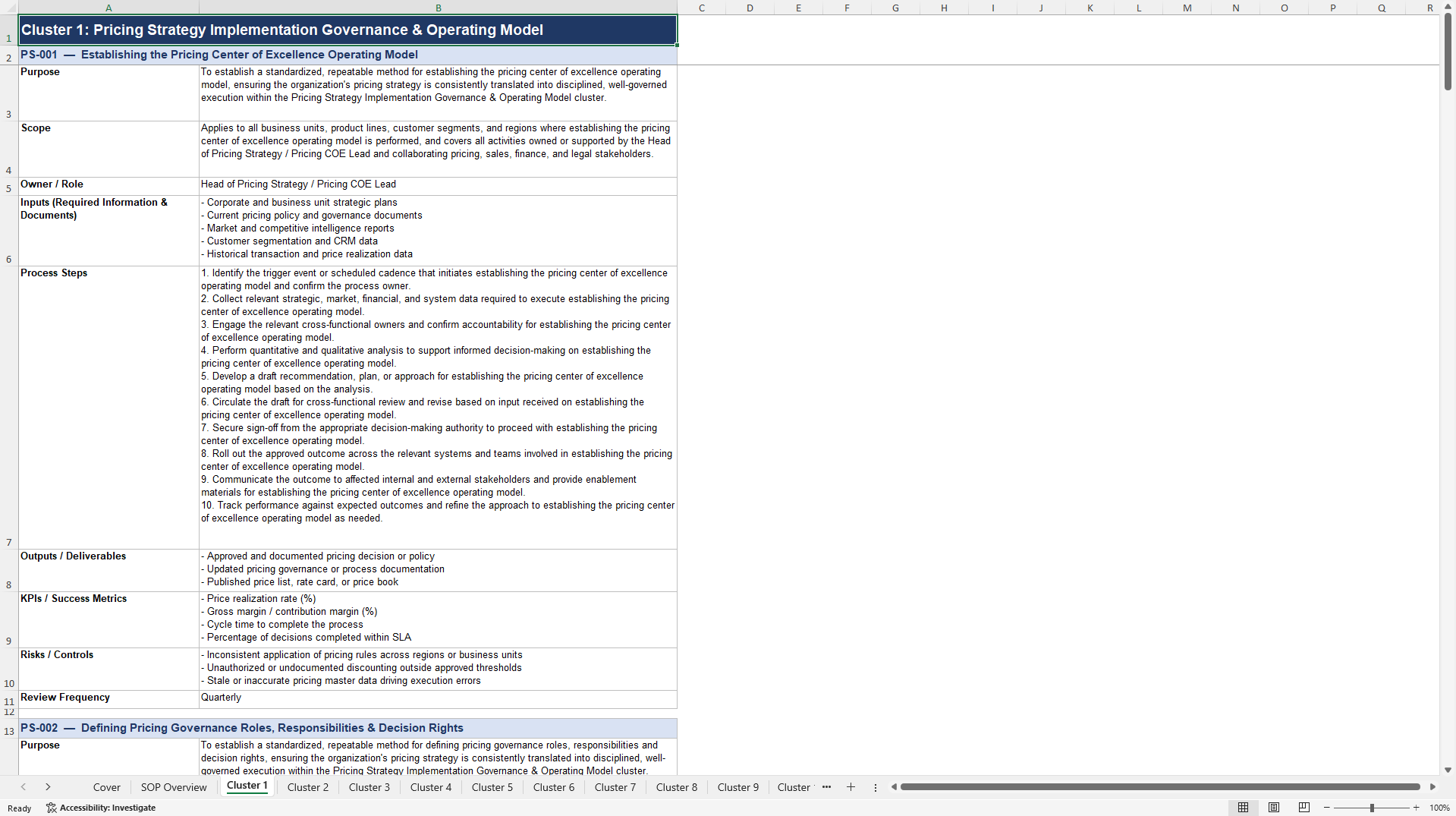Select column M header

click(x=1187, y=8)
